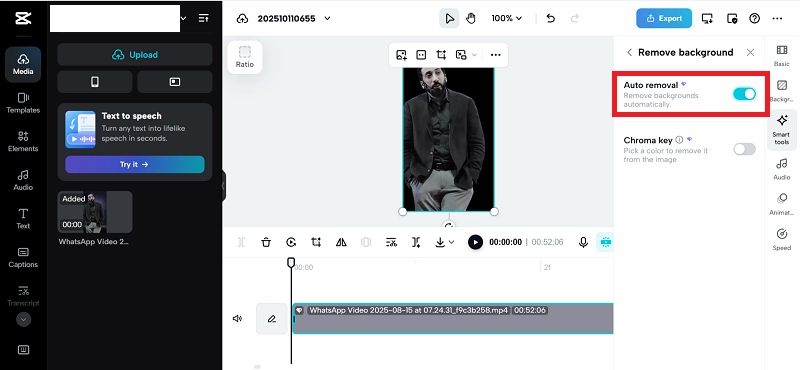Open the media sort filter icon
Viewport: 800px width, 370px height.
[x=203, y=18]
